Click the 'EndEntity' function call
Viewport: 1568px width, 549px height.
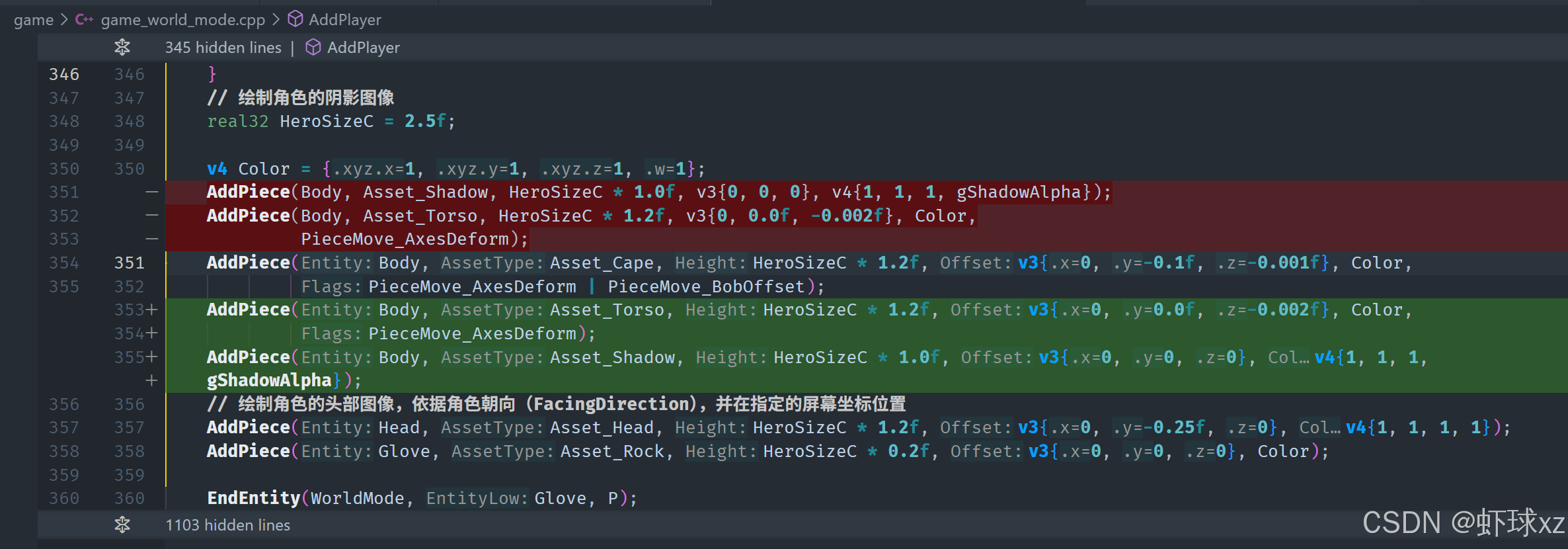point(254,498)
